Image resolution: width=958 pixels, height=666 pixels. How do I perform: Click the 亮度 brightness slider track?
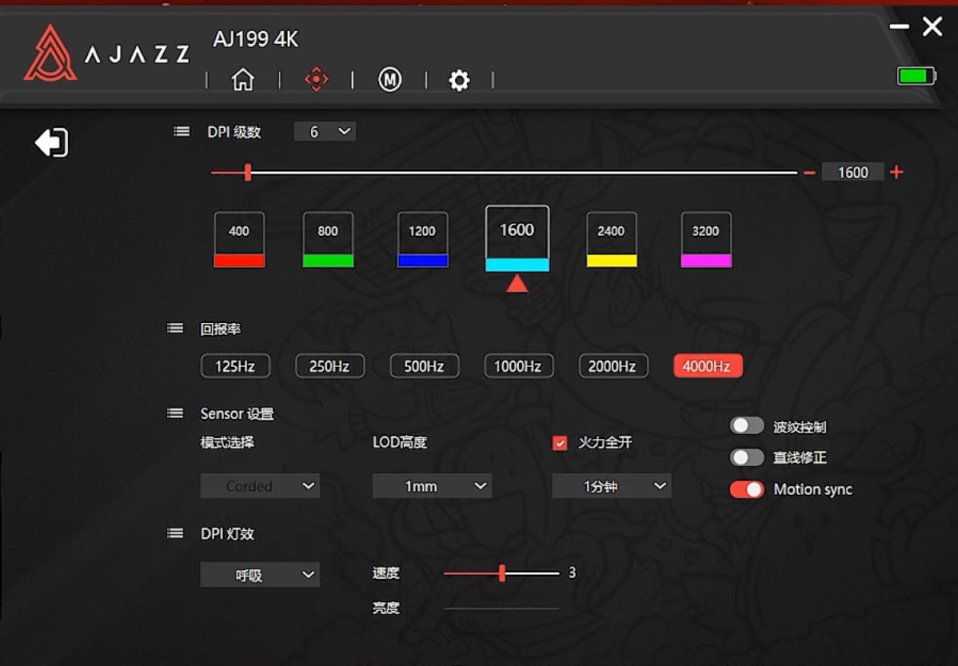[501, 609]
